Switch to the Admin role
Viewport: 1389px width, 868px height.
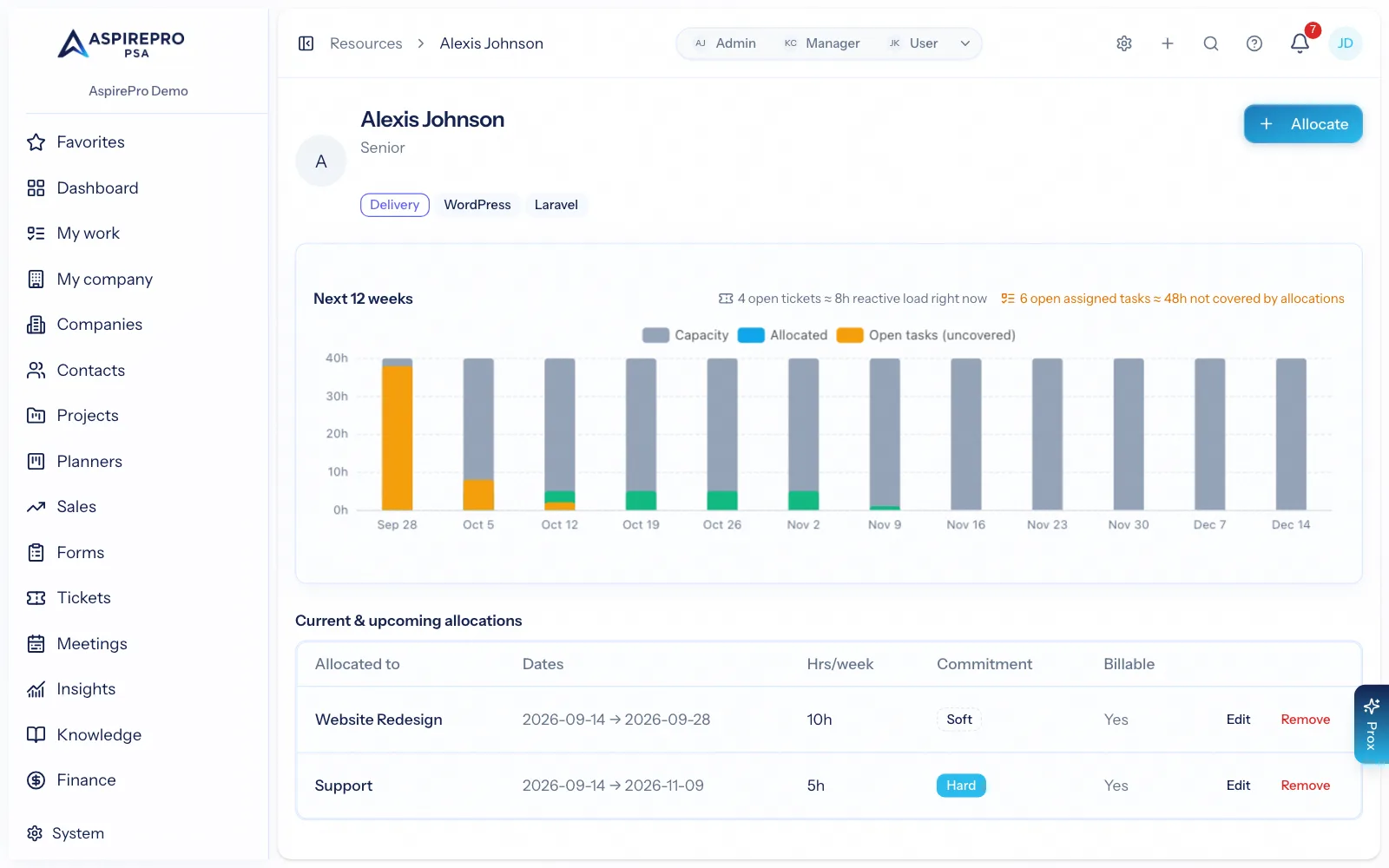tap(725, 43)
